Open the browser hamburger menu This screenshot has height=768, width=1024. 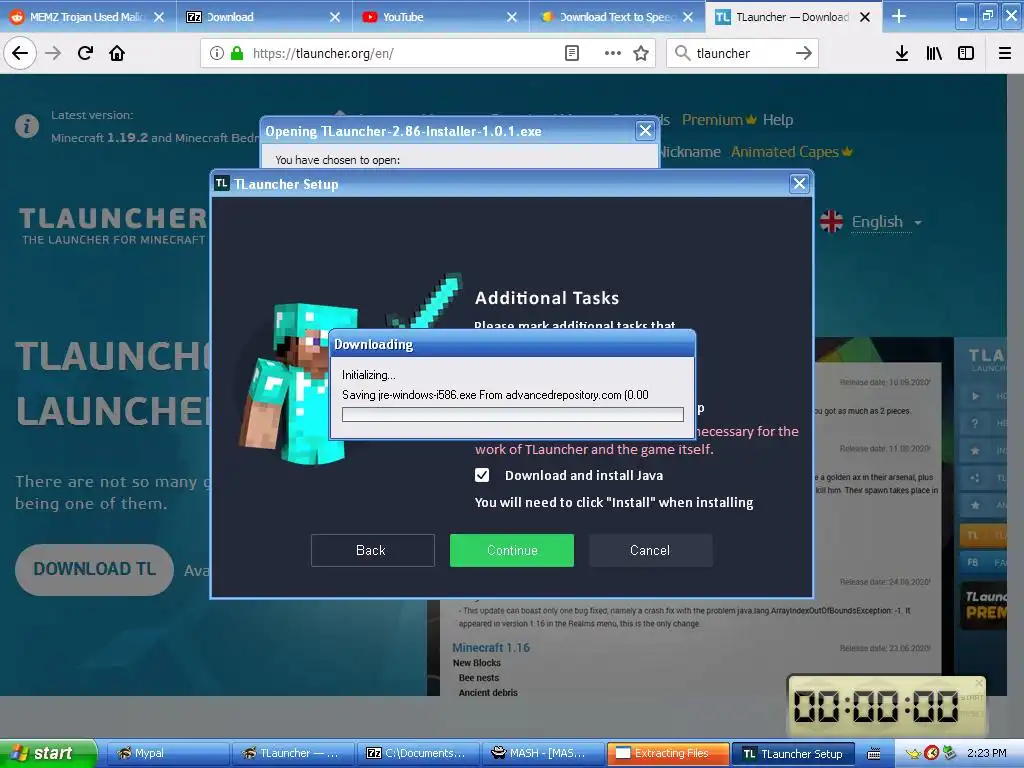(1005, 53)
